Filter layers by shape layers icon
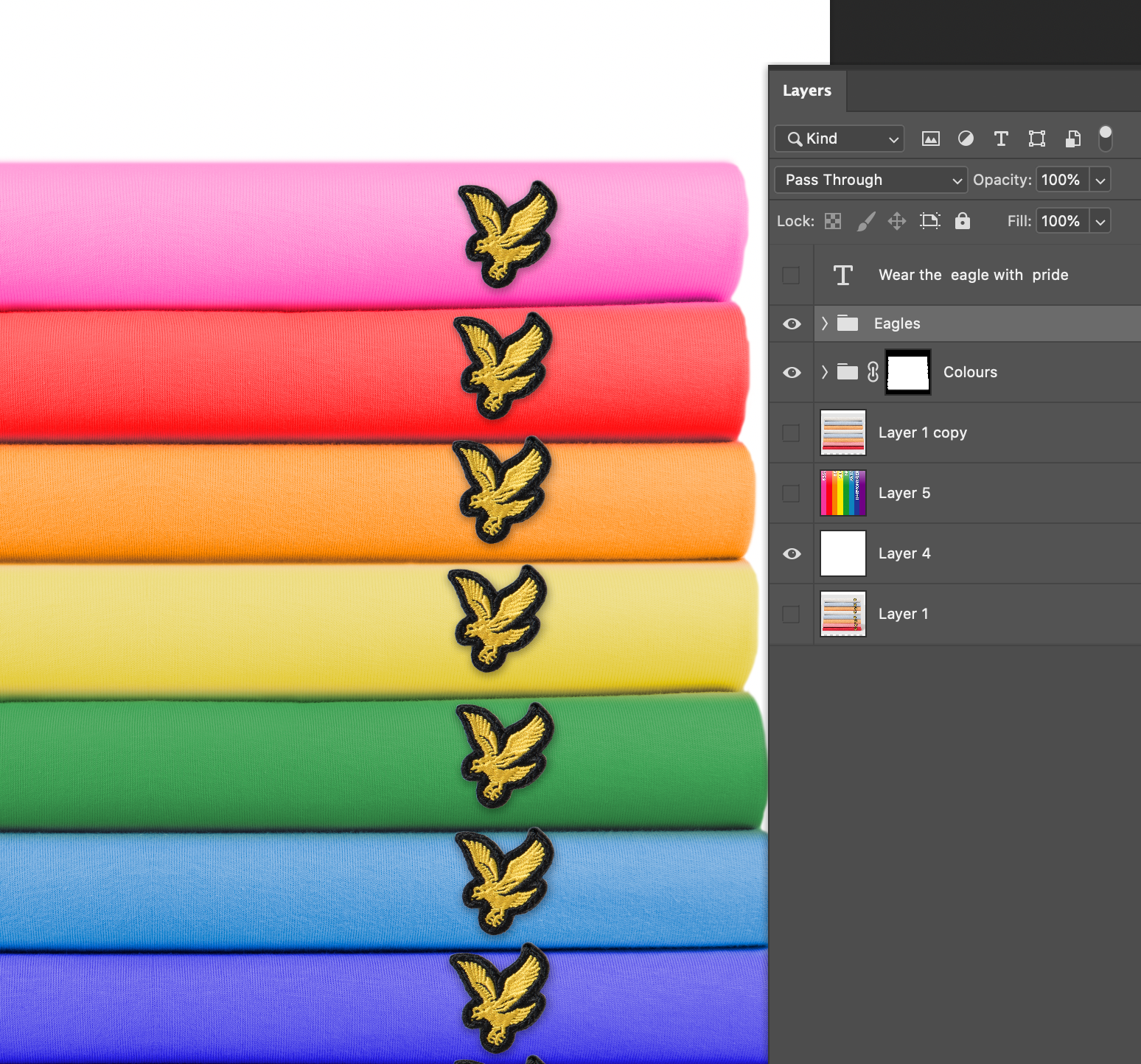 pos(1037,139)
